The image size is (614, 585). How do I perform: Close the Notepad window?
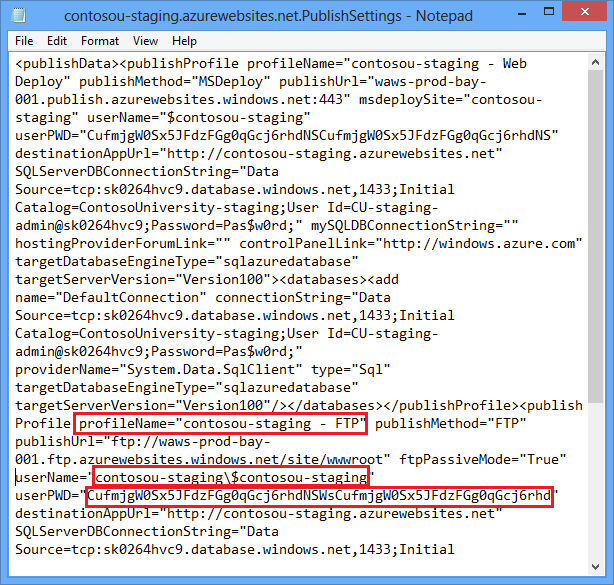585,12
